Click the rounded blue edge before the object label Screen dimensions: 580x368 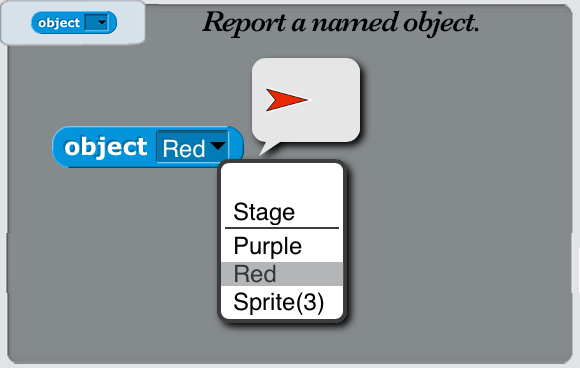pos(58,147)
